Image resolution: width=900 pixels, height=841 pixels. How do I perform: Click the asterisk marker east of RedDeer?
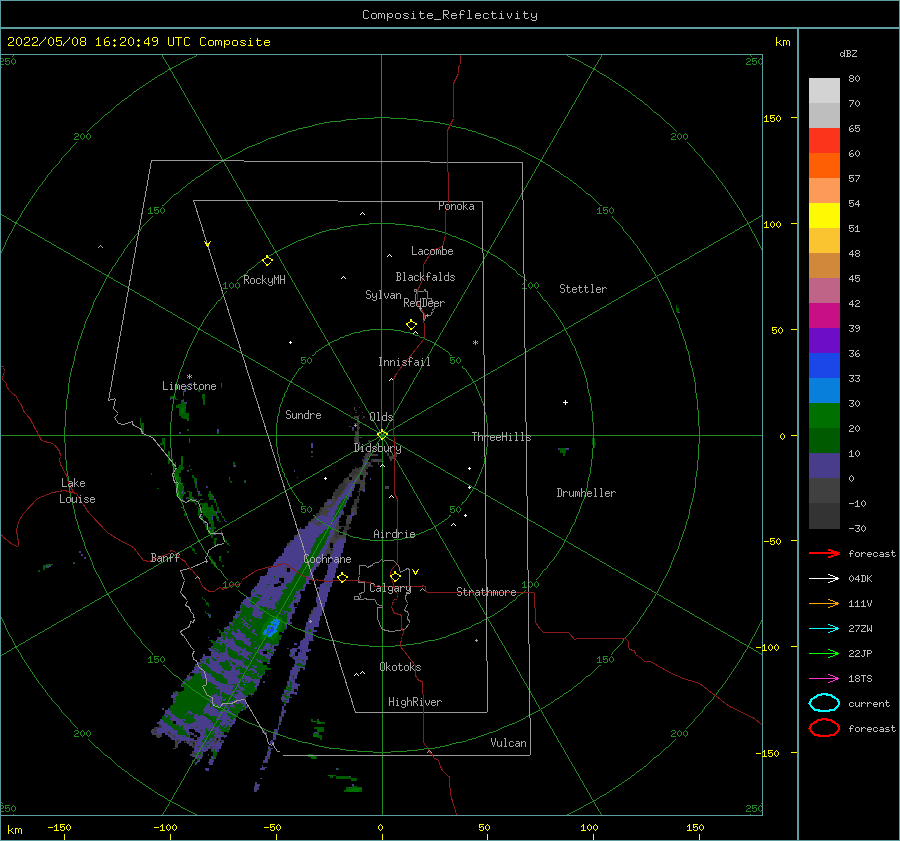475,343
